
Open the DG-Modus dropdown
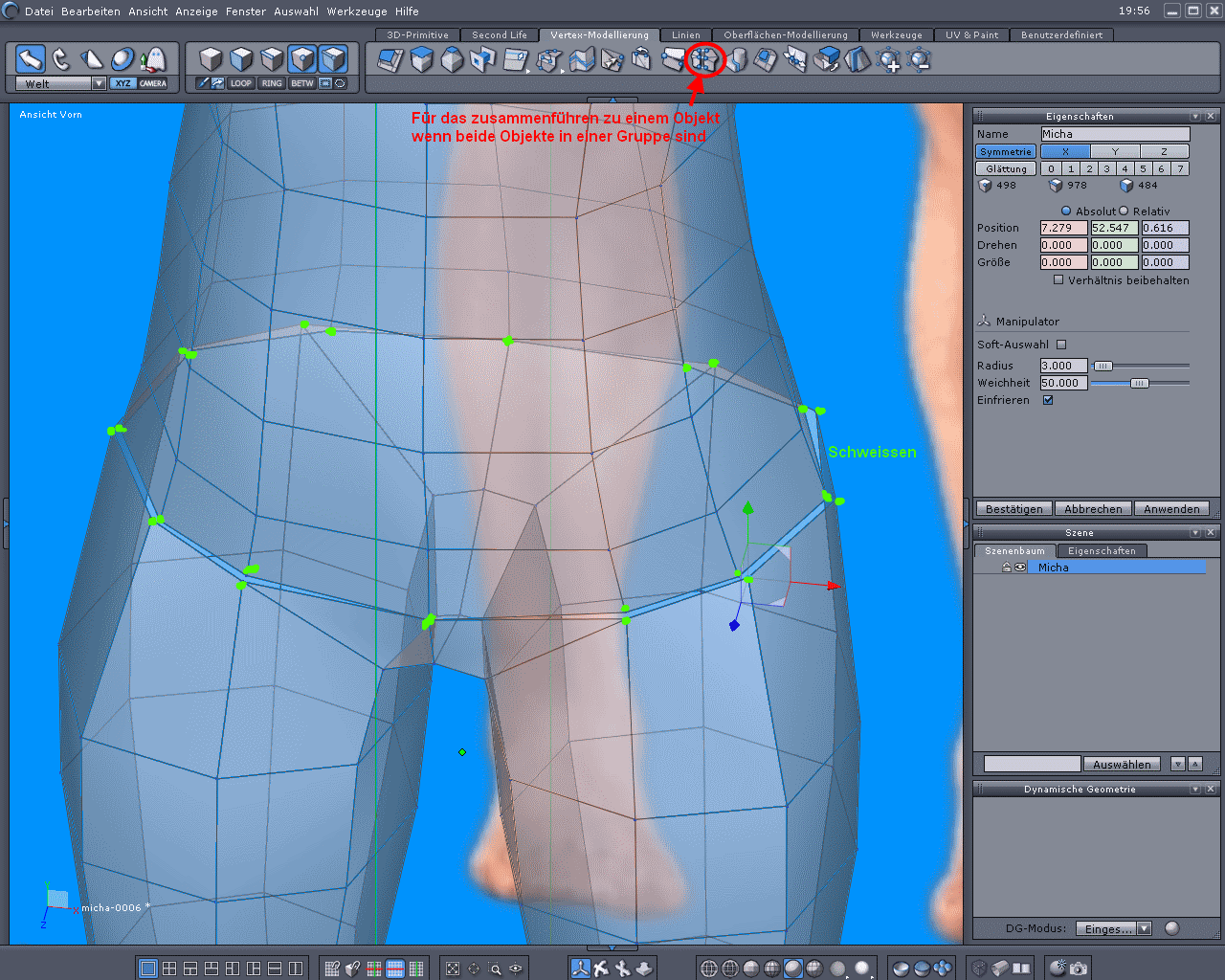tap(1144, 928)
